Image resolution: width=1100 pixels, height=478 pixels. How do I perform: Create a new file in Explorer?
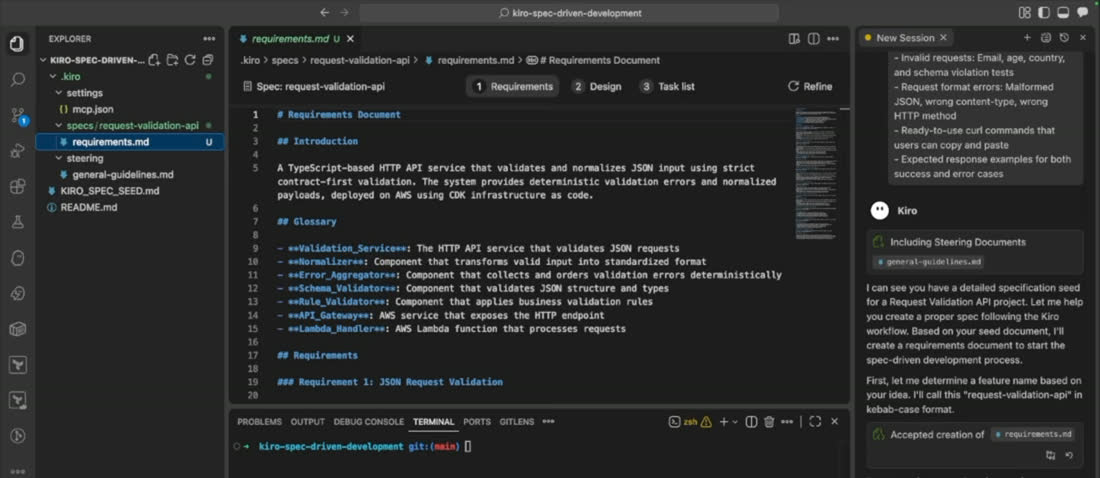pos(154,60)
